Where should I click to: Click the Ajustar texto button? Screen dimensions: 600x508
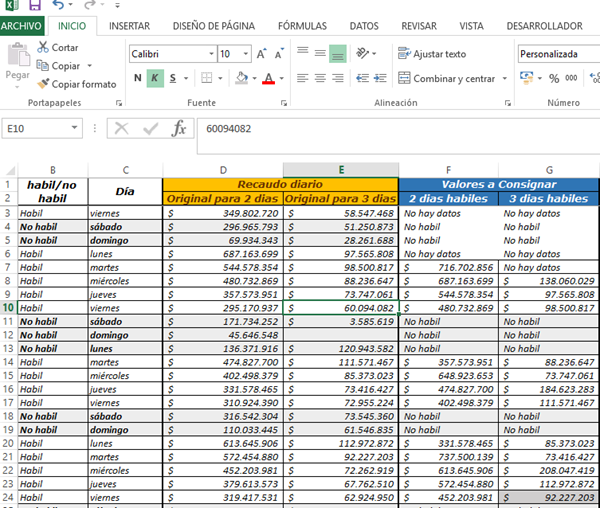tap(432, 54)
